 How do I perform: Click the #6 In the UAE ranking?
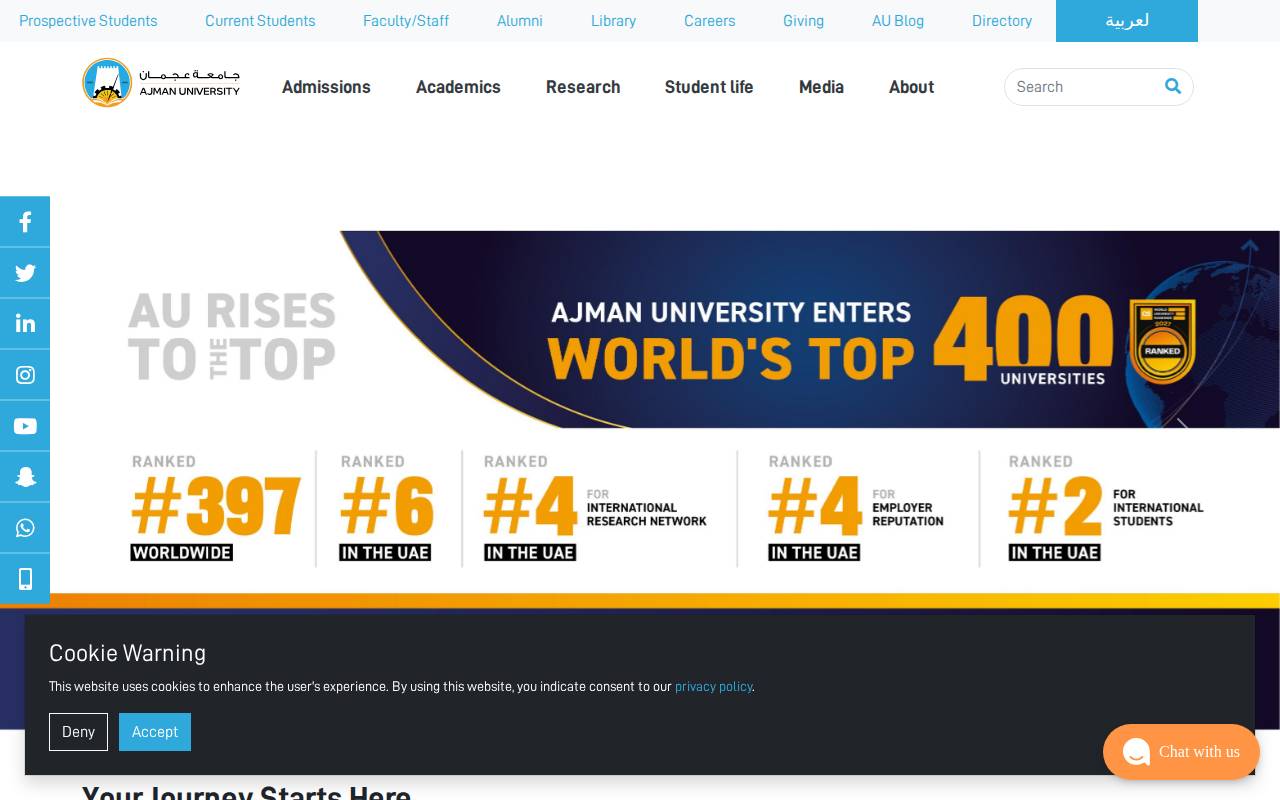pyautogui.click(x=386, y=508)
